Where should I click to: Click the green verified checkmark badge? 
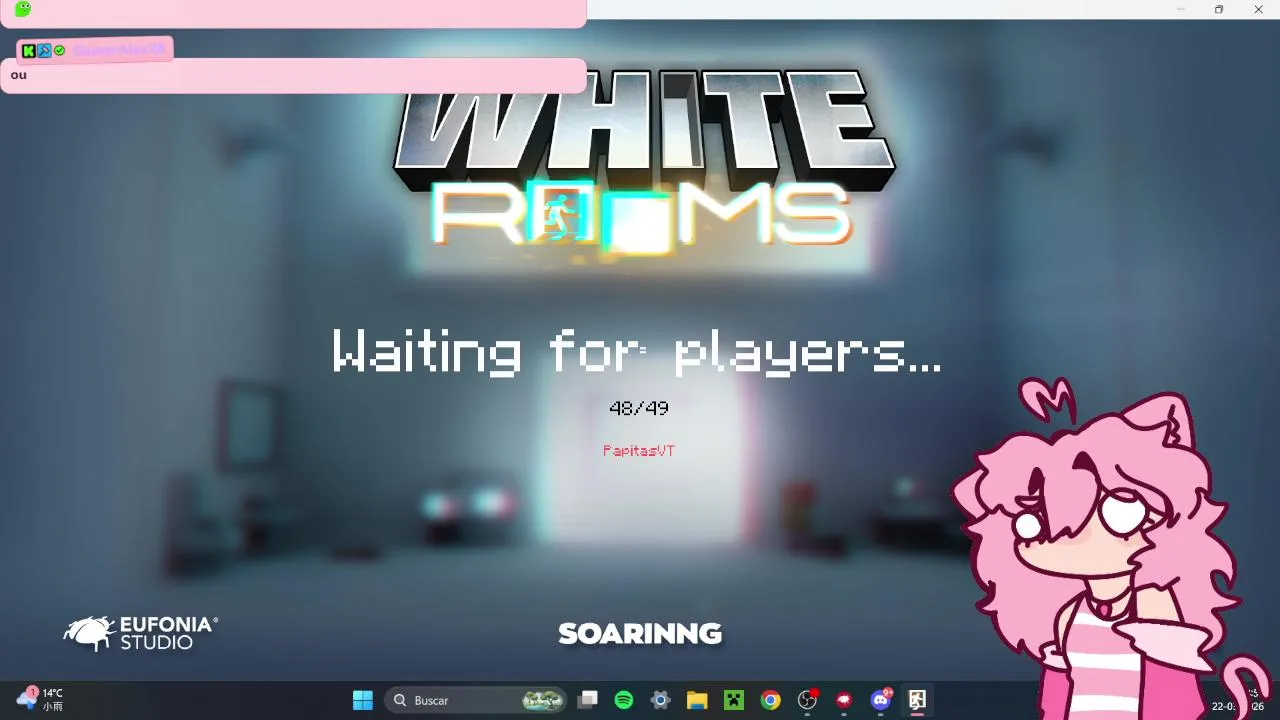(59, 50)
